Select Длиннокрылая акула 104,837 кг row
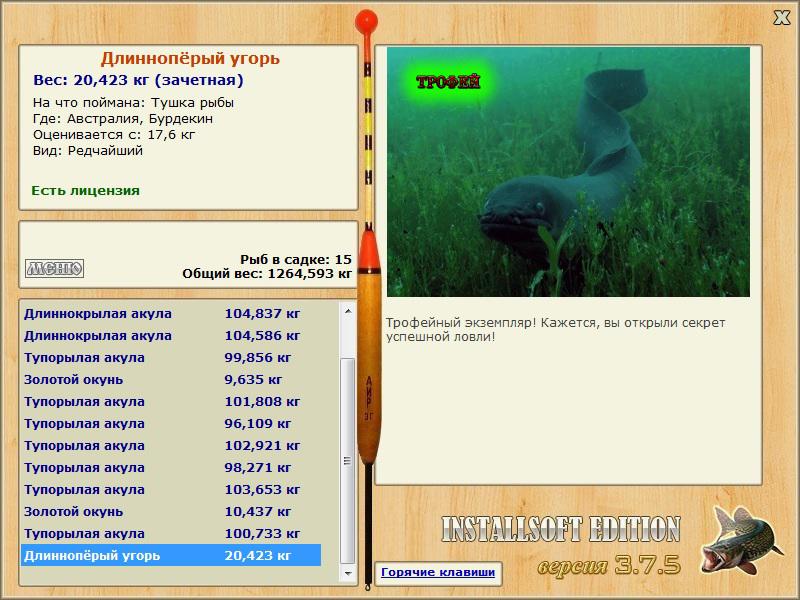This screenshot has width=800, height=600. coord(171,314)
